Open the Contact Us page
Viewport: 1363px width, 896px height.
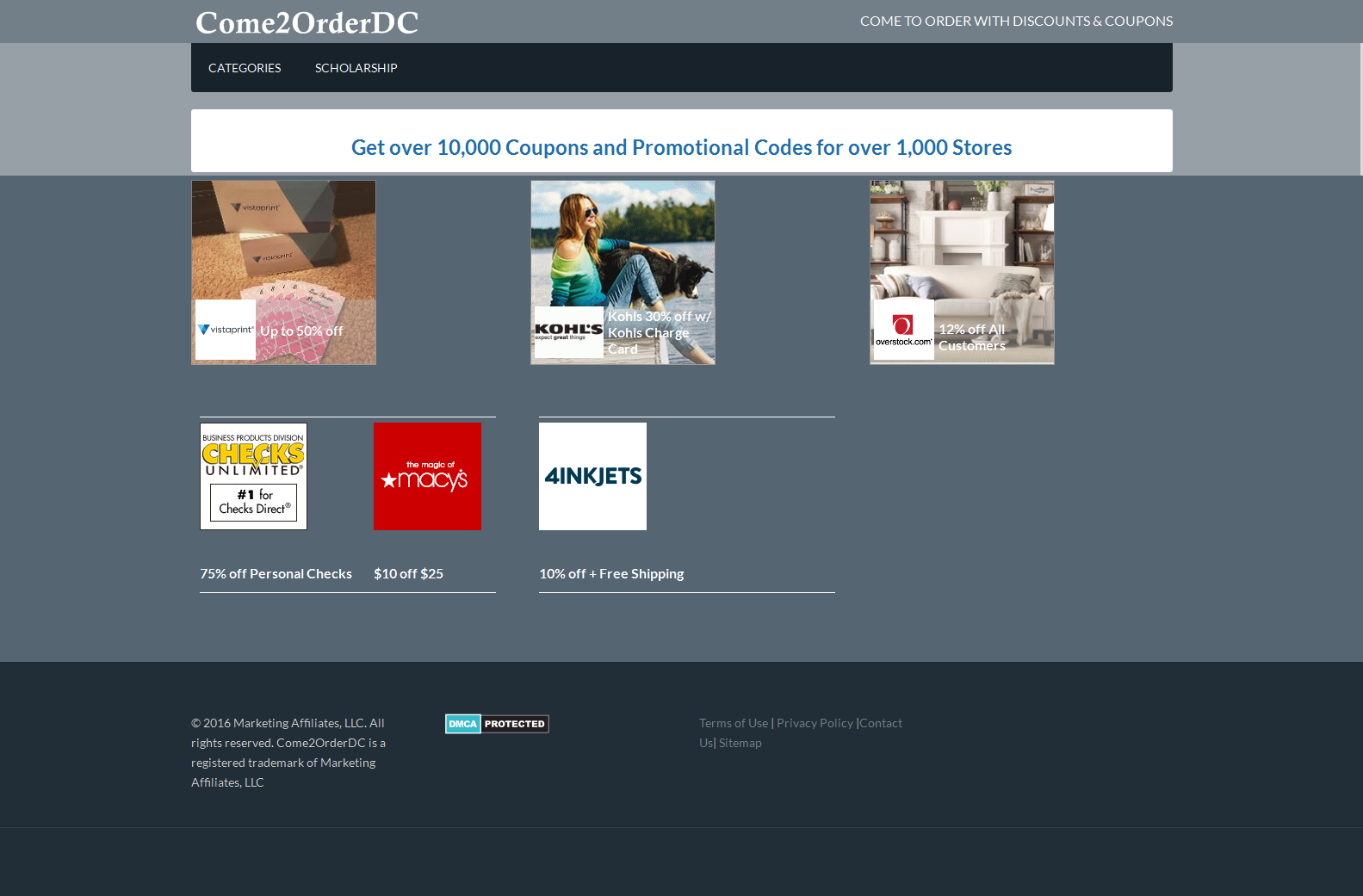point(881,723)
